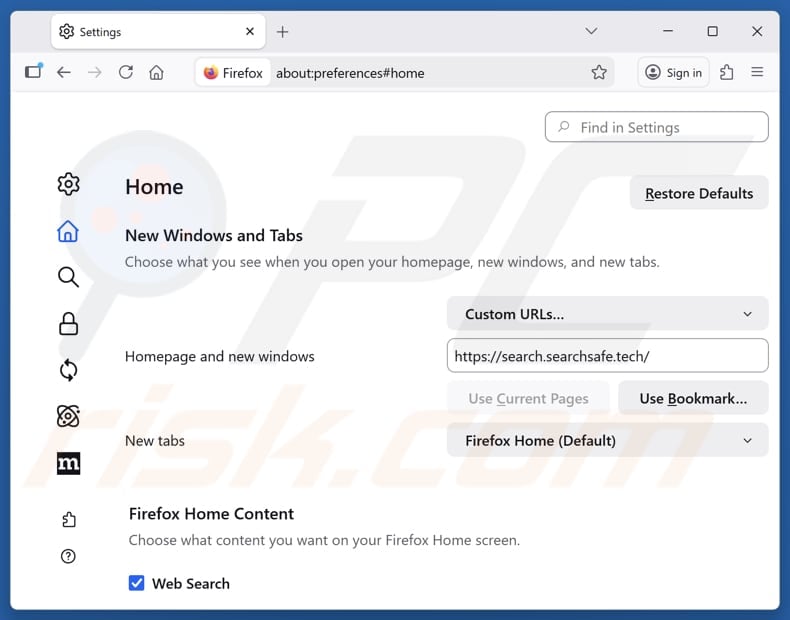Open the General settings gear category

click(68, 184)
